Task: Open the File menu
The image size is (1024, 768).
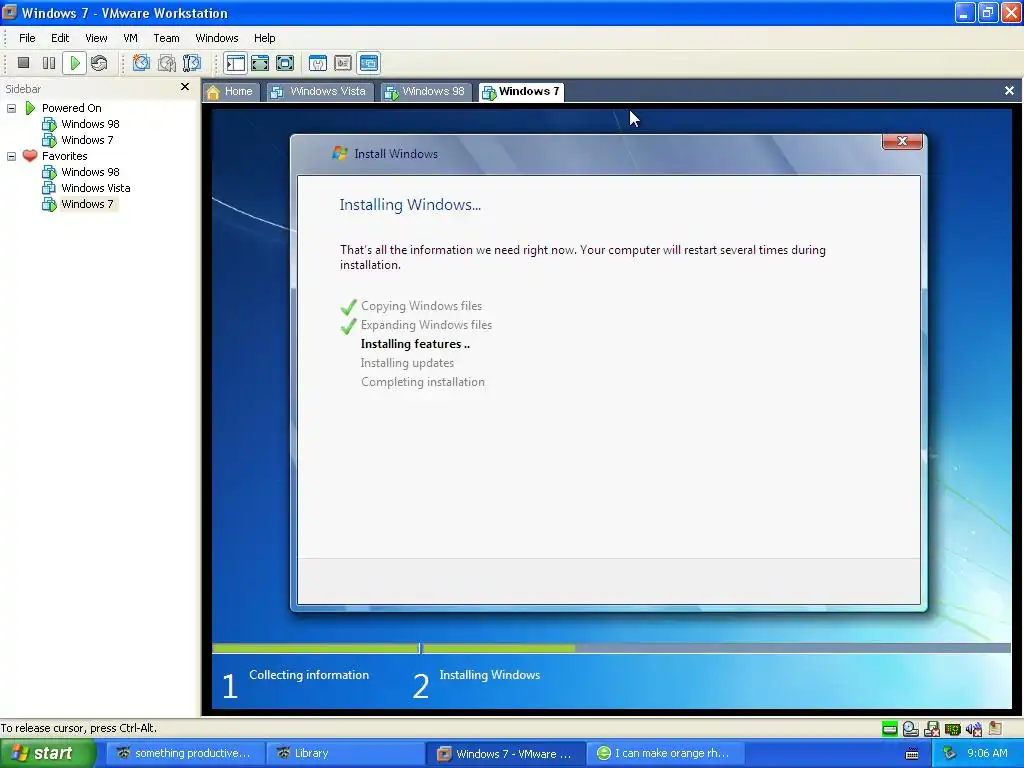Action: 27,38
